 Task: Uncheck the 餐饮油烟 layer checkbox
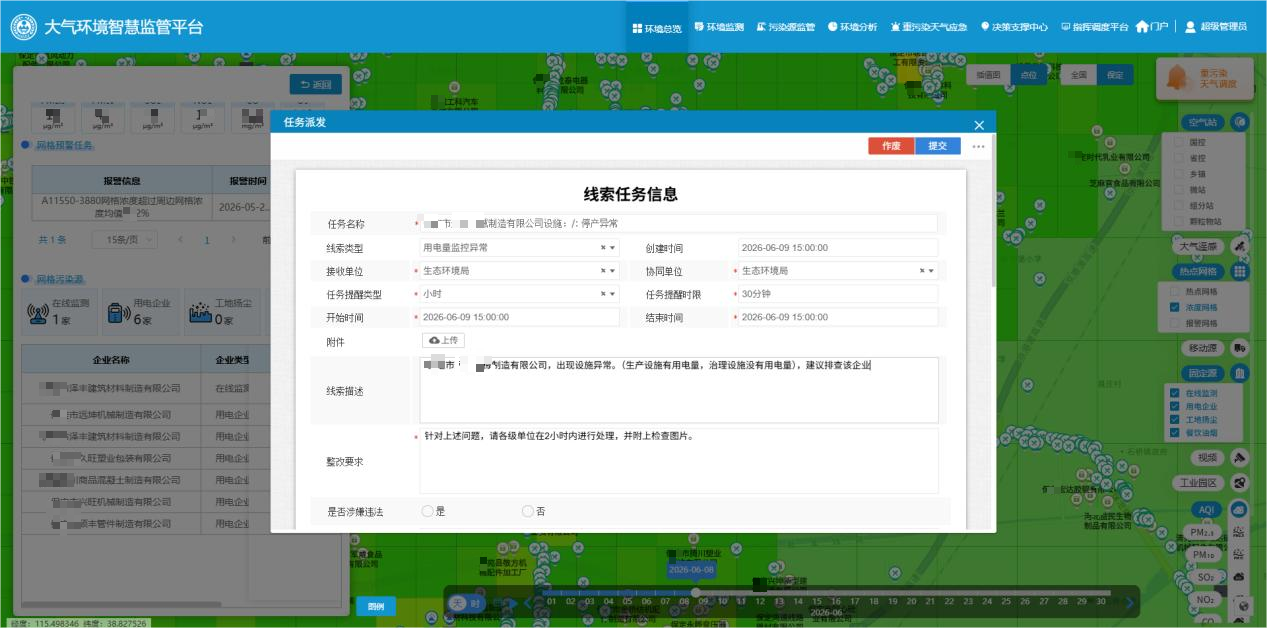click(1175, 433)
